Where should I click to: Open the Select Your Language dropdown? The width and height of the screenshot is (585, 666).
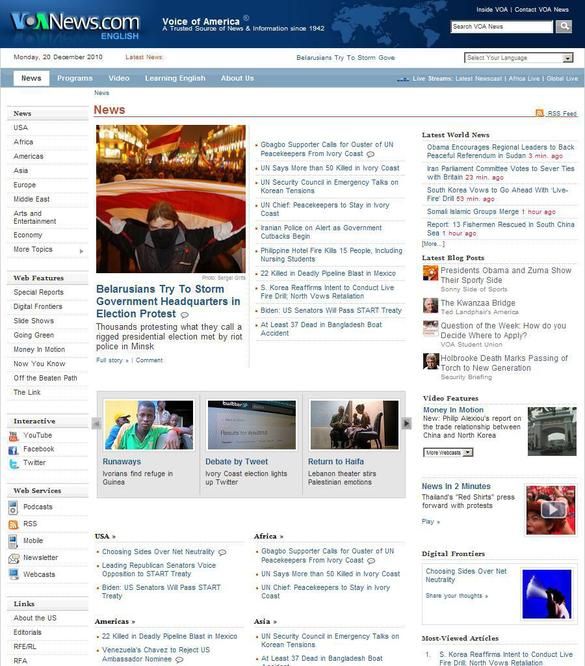518,58
